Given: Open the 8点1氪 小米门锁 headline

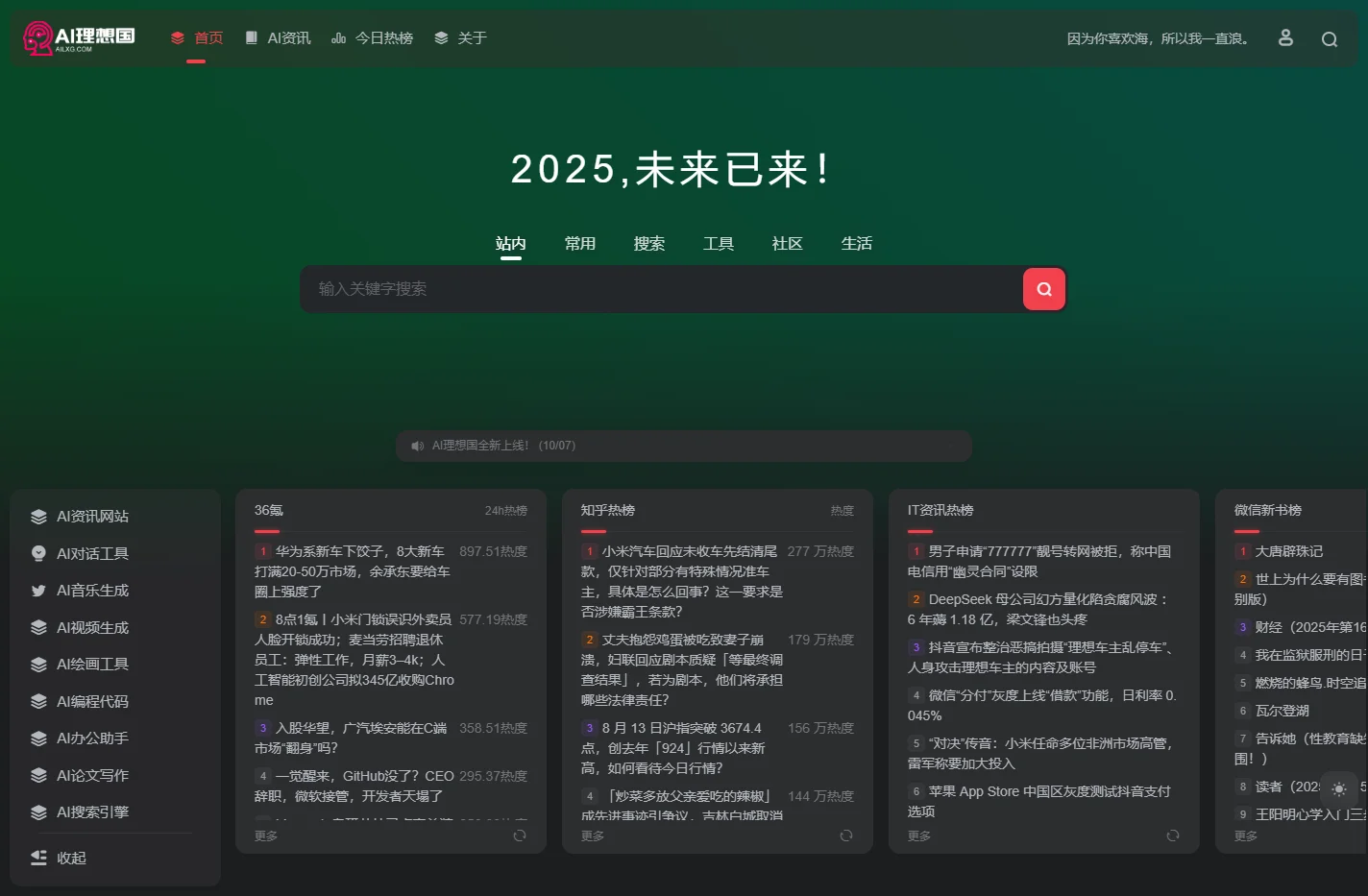Looking at the screenshot, I should click(x=354, y=660).
